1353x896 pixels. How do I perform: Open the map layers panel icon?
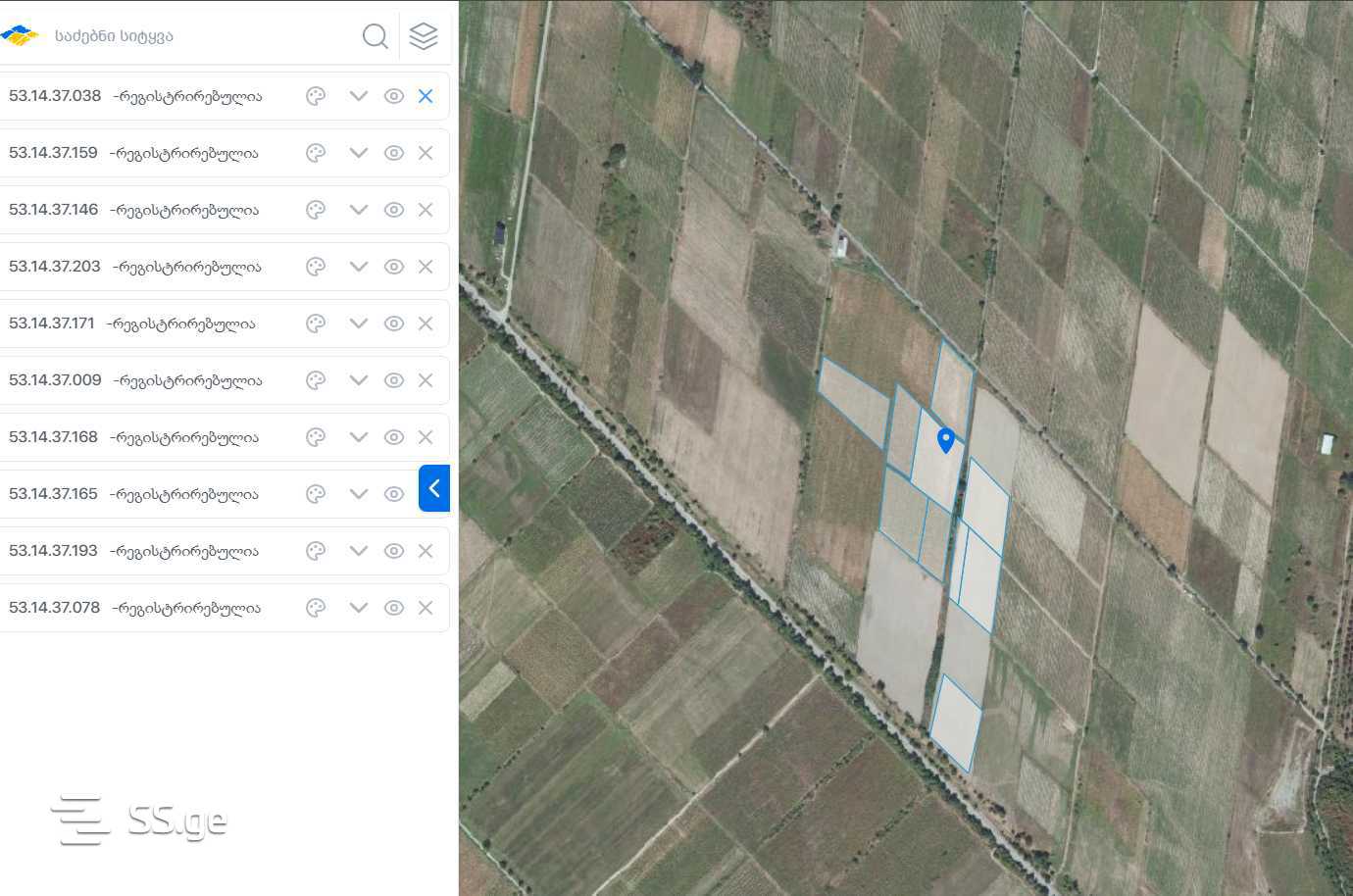pos(424,36)
